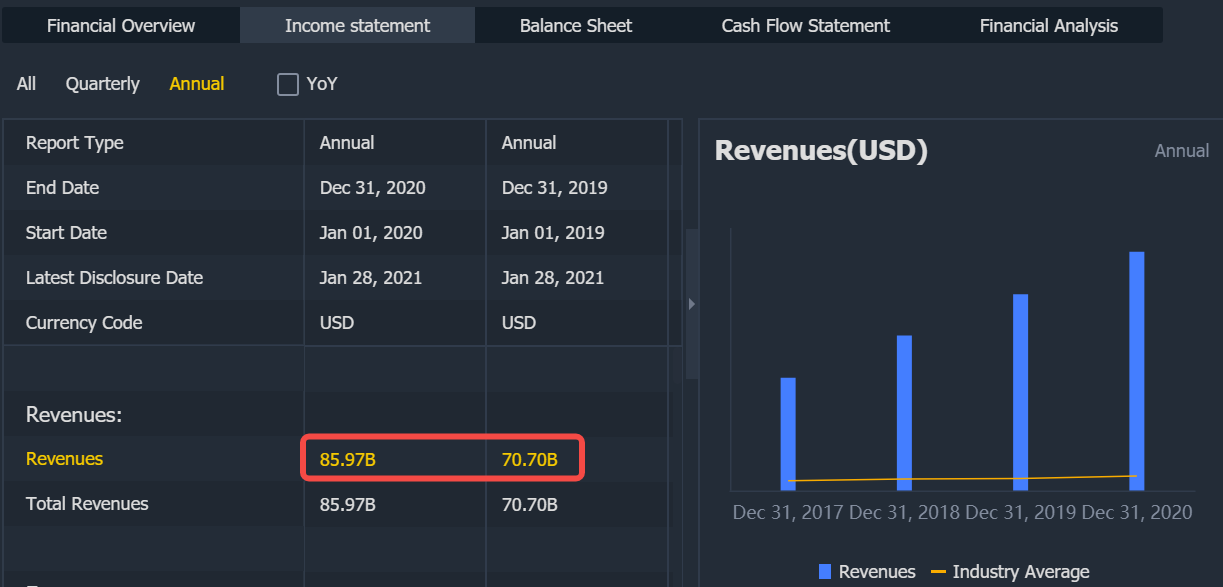Click the Dec 31, 2020 revenue bar
The width and height of the screenshot is (1223, 587).
click(1136, 370)
